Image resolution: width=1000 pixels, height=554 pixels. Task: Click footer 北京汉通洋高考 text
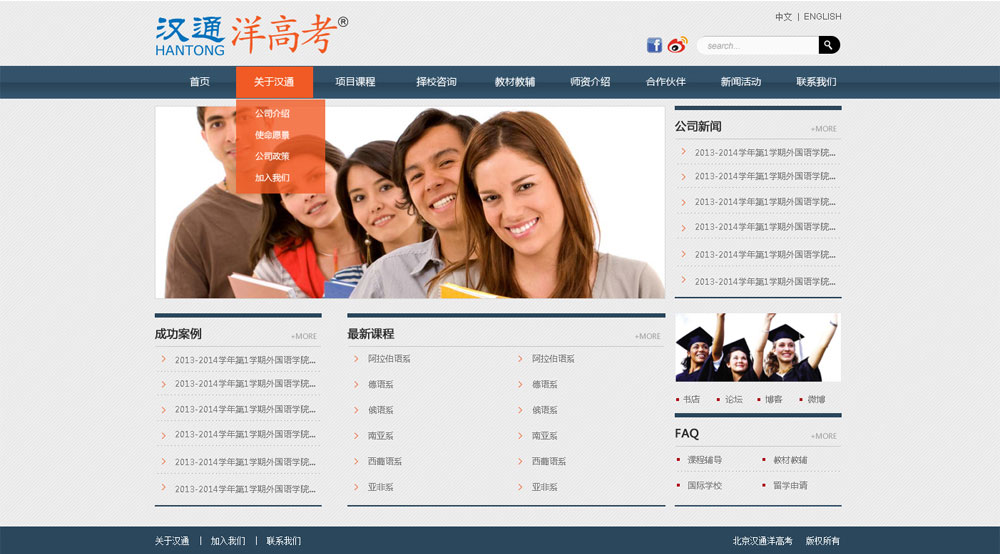[x=762, y=541]
